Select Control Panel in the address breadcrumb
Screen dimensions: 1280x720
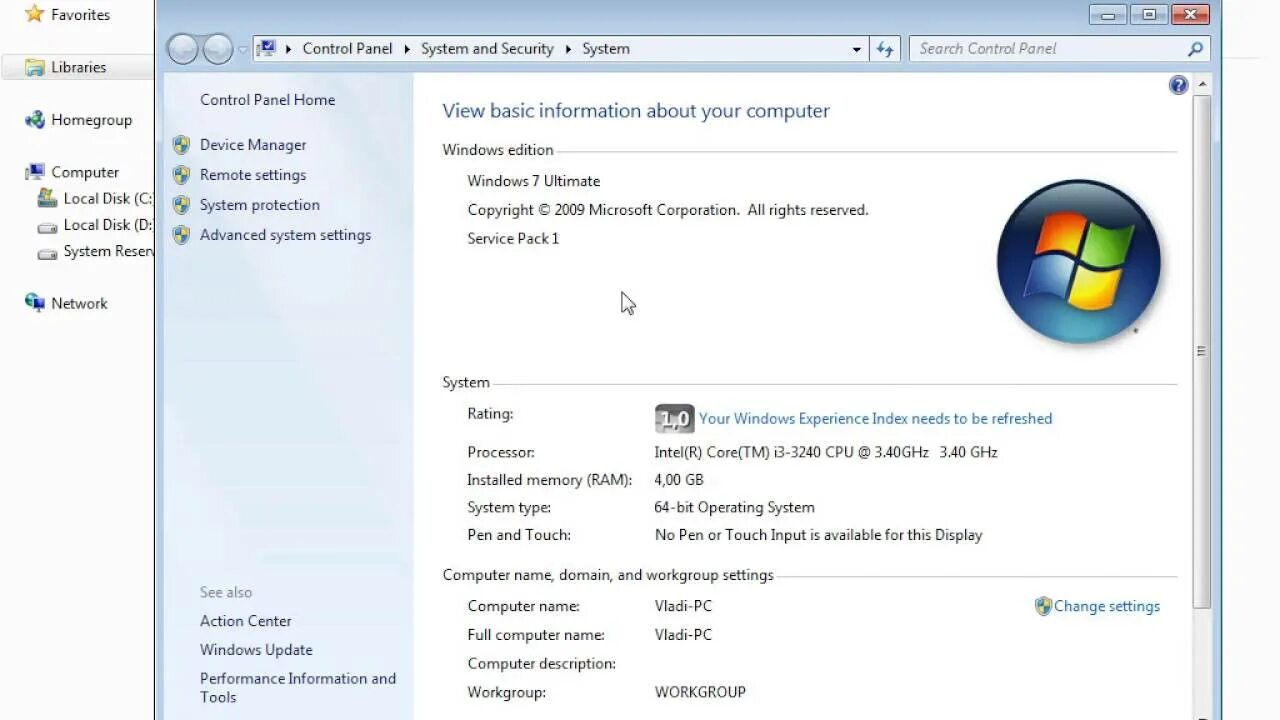(347, 48)
